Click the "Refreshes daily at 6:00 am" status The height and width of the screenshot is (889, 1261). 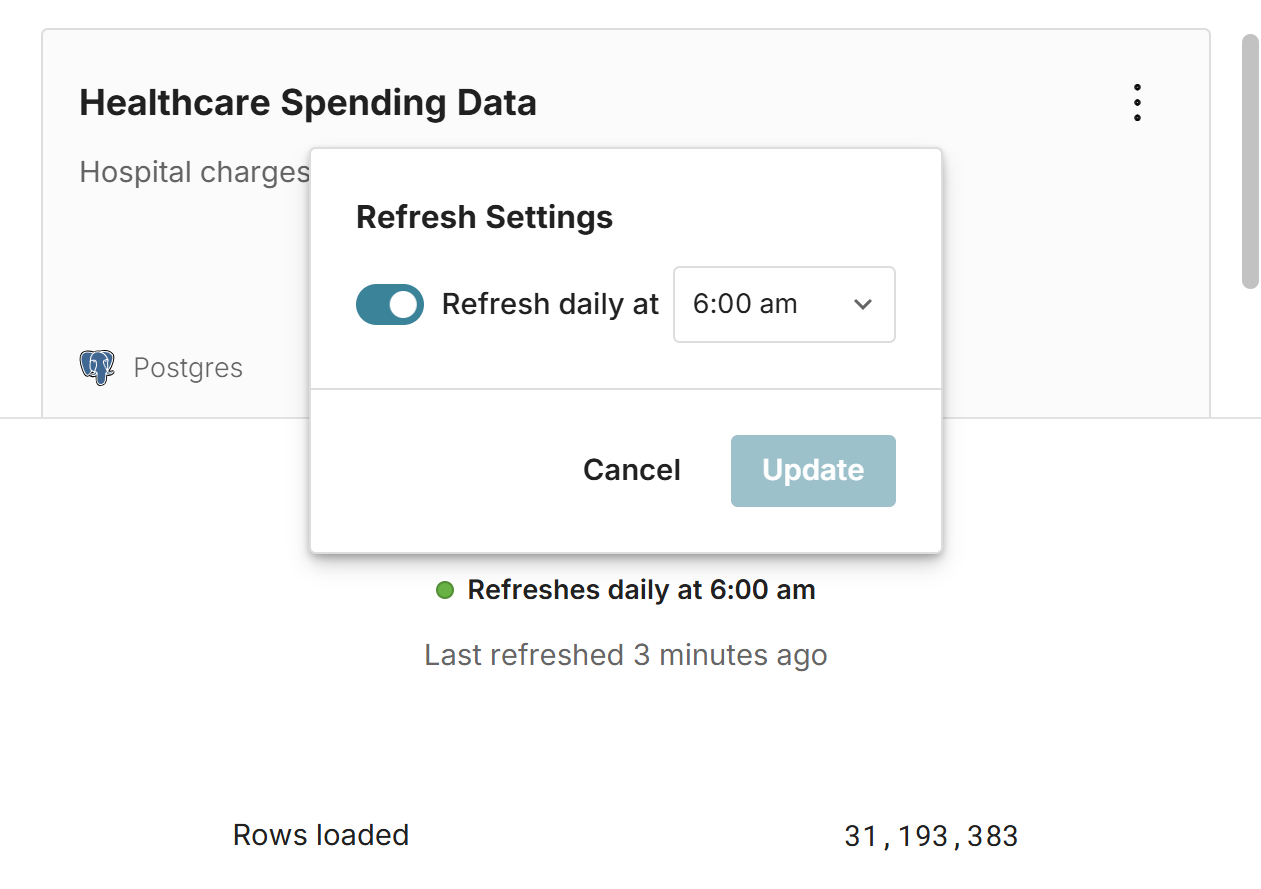(x=641, y=590)
